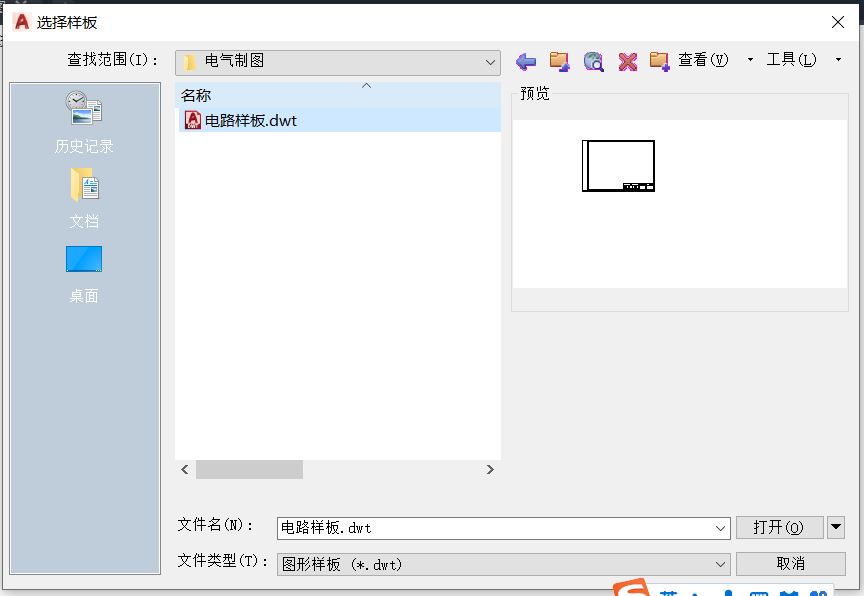Go up one folder level icon
This screenshot has width=864, height=596.
click(560, 62)
